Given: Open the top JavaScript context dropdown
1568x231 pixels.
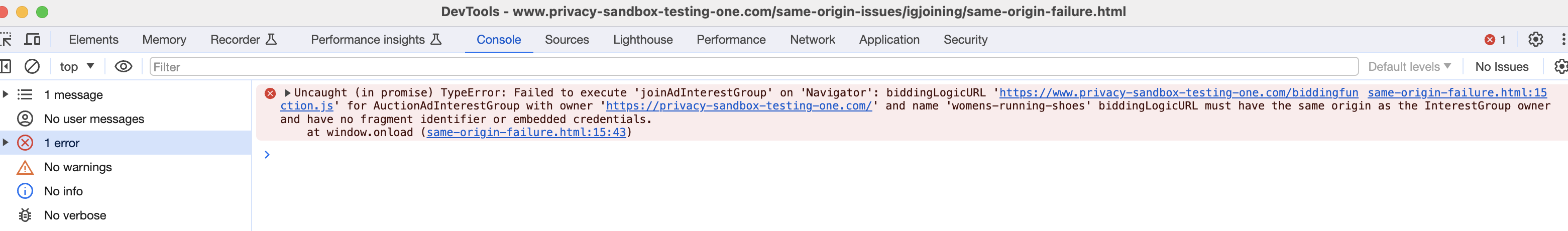Looking at the screenshot, I should click(x=77, y=66).
